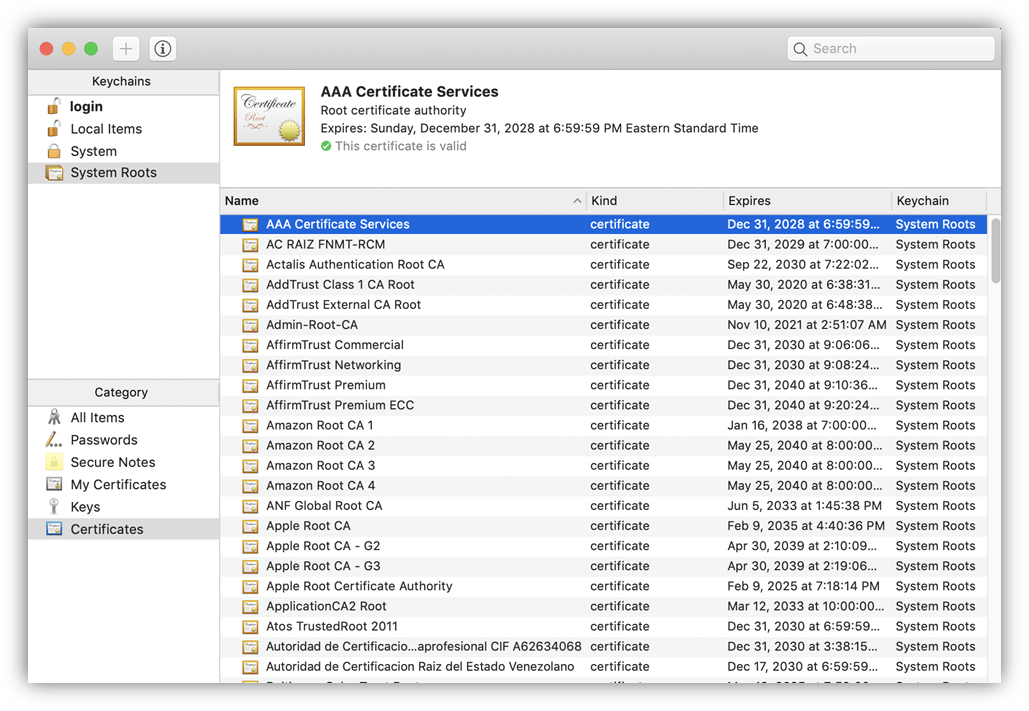Click the folder icon beside System Roots

(54, 173)
